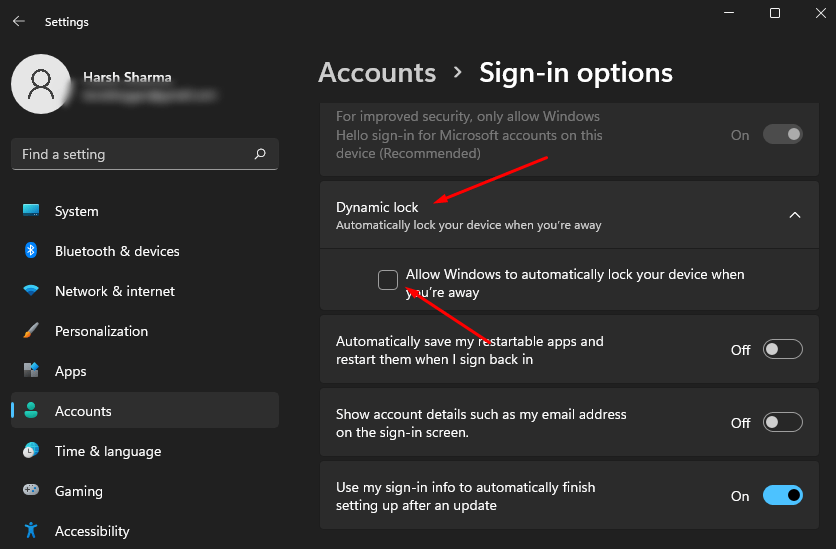
Task: Click the Personalization paintbrush icon
Action: pos(31,331)
